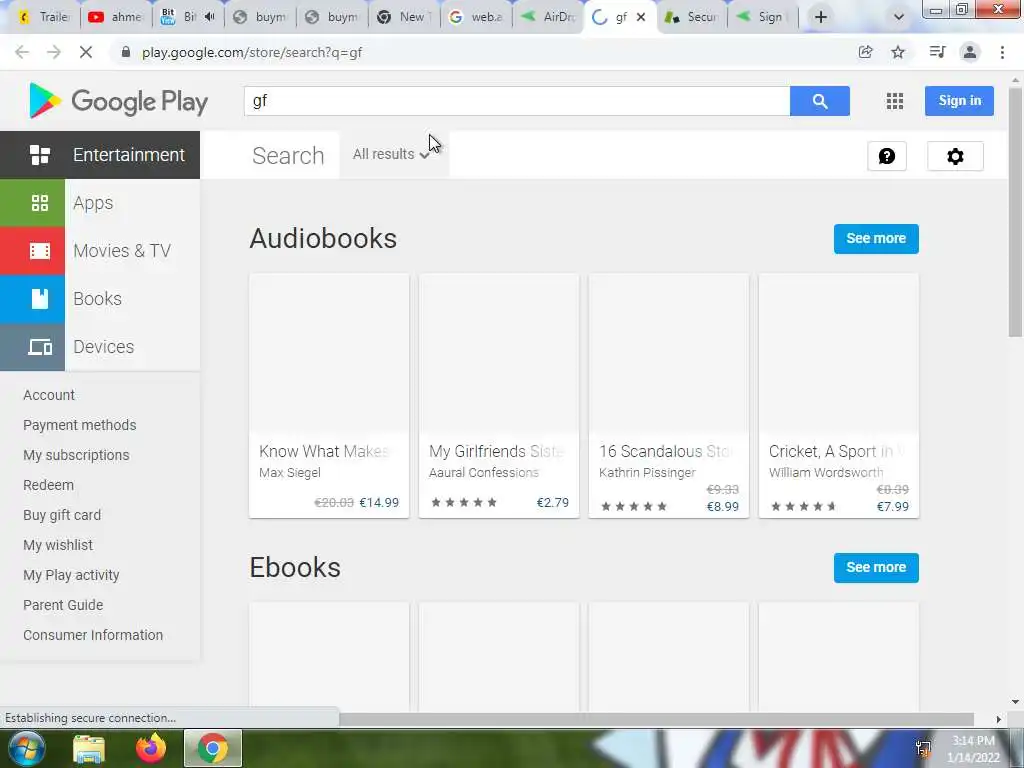The height and width of the screenshot is (768, 1024).
Task: Click the horizontal scrollbar at bottom
Action: coord(656,719)
